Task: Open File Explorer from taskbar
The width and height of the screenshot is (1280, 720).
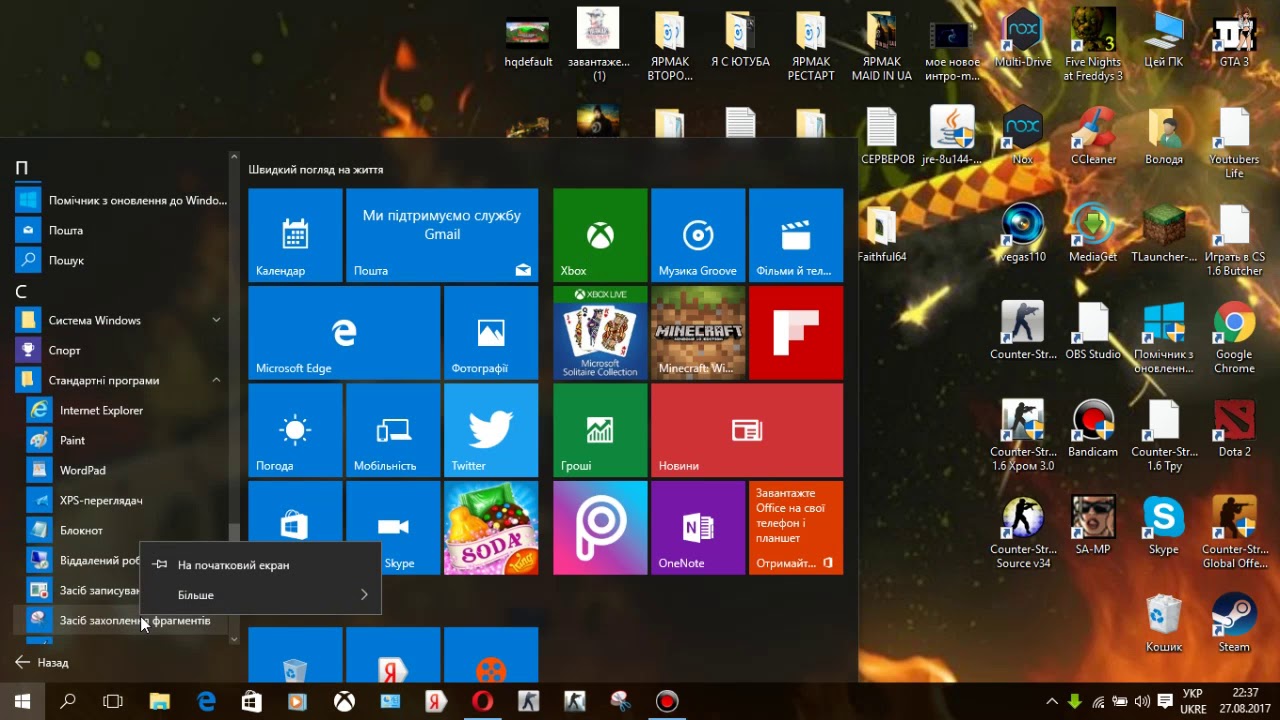Action: (160, 702)
